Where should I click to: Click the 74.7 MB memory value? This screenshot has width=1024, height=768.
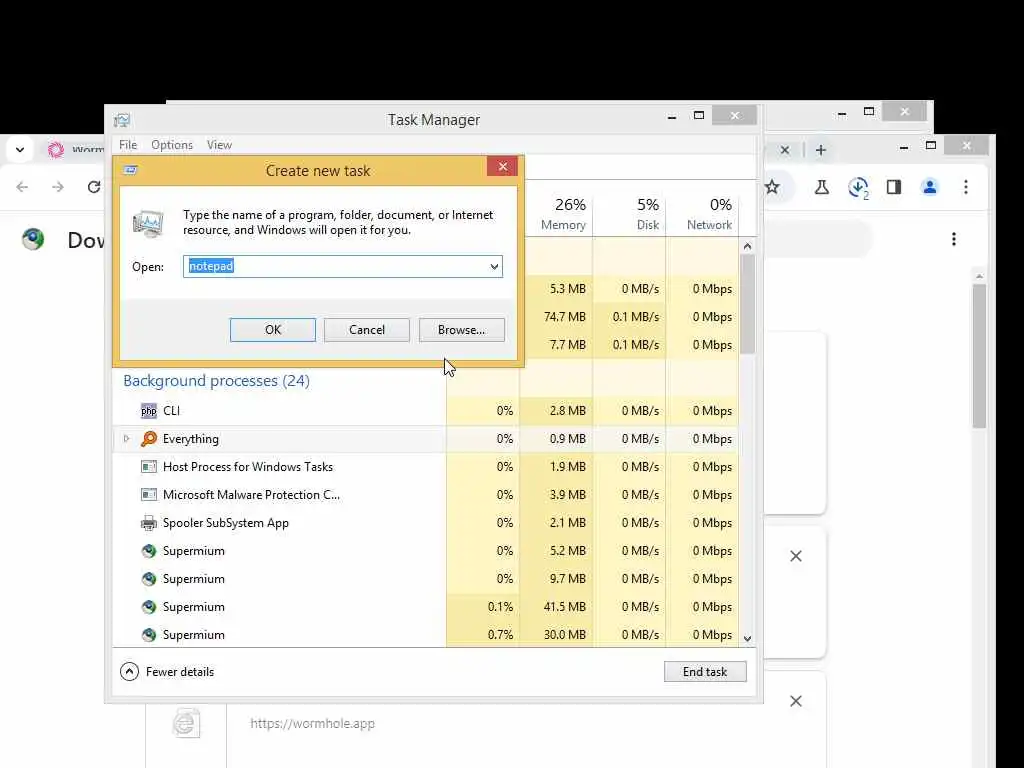[x=564, y=317]
